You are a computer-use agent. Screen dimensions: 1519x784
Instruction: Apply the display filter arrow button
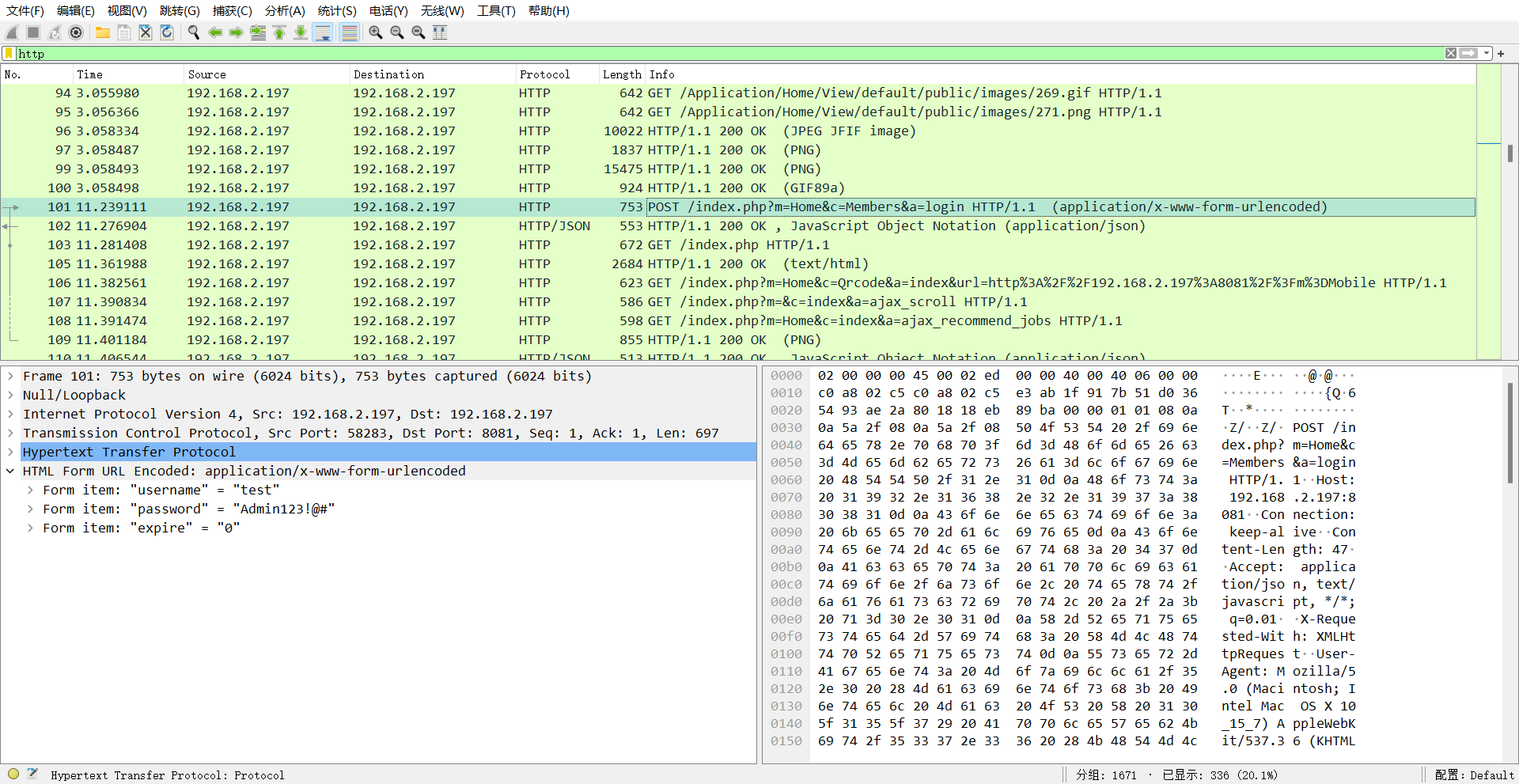1469,53
